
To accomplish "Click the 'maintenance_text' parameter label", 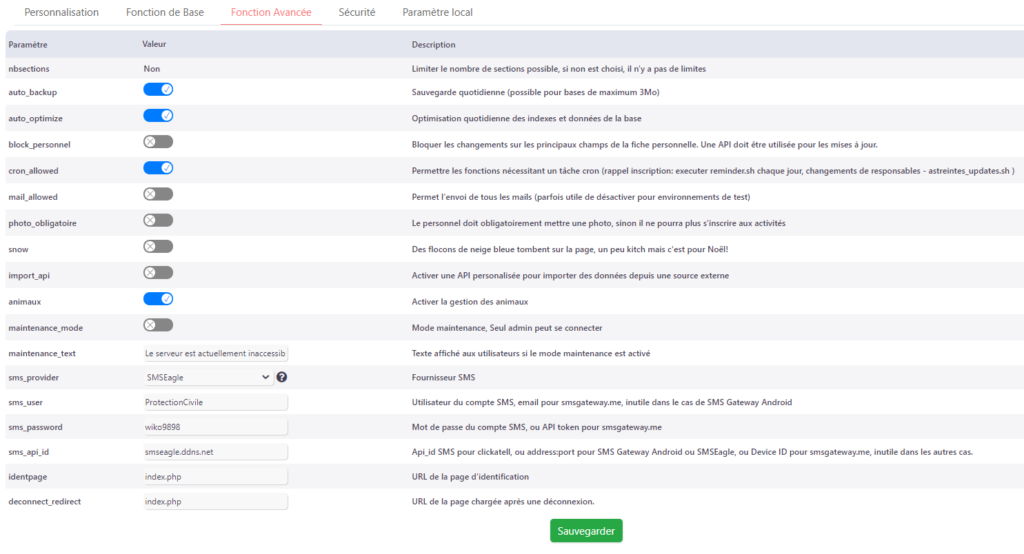I will [x=42, y=353].
